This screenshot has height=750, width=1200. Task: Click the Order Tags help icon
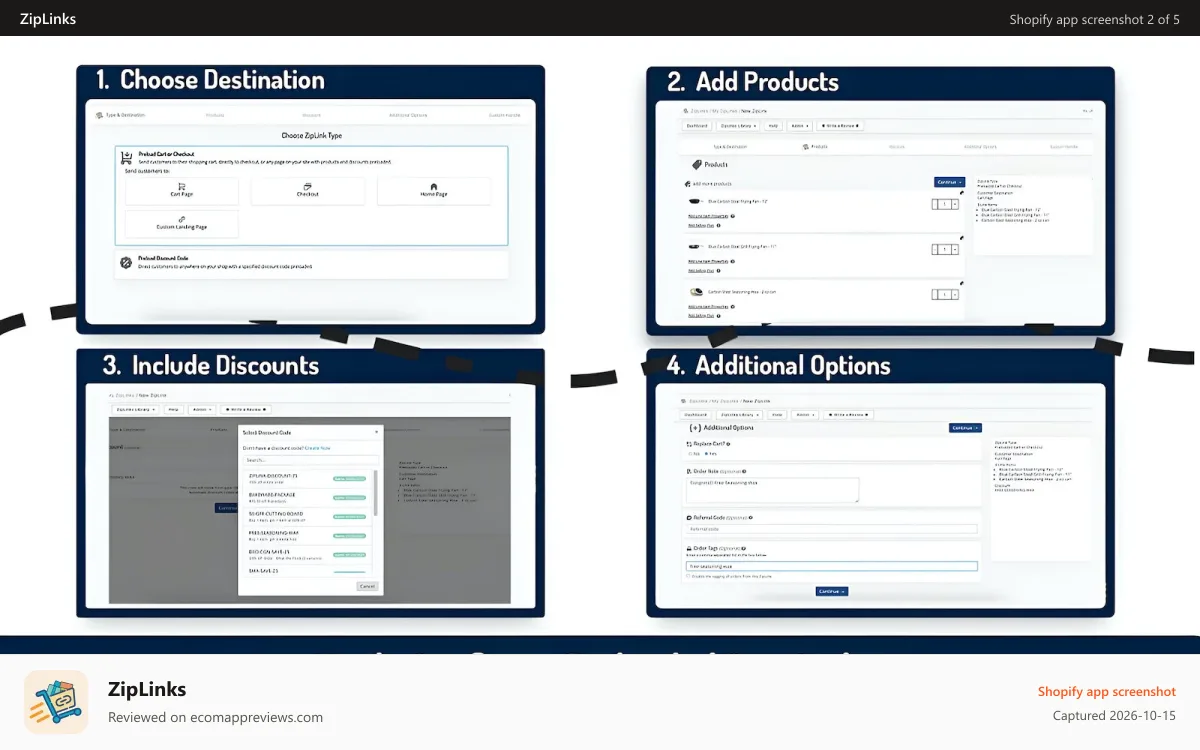click(744, 548)
